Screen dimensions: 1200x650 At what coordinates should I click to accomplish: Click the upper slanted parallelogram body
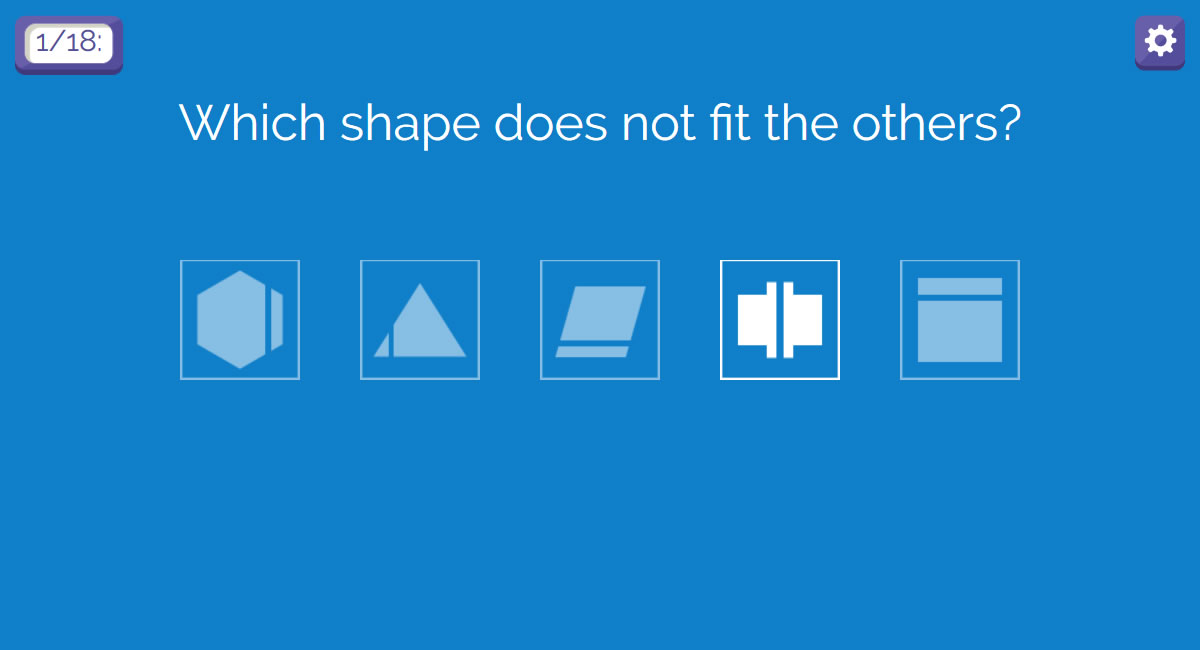(603, 313)
